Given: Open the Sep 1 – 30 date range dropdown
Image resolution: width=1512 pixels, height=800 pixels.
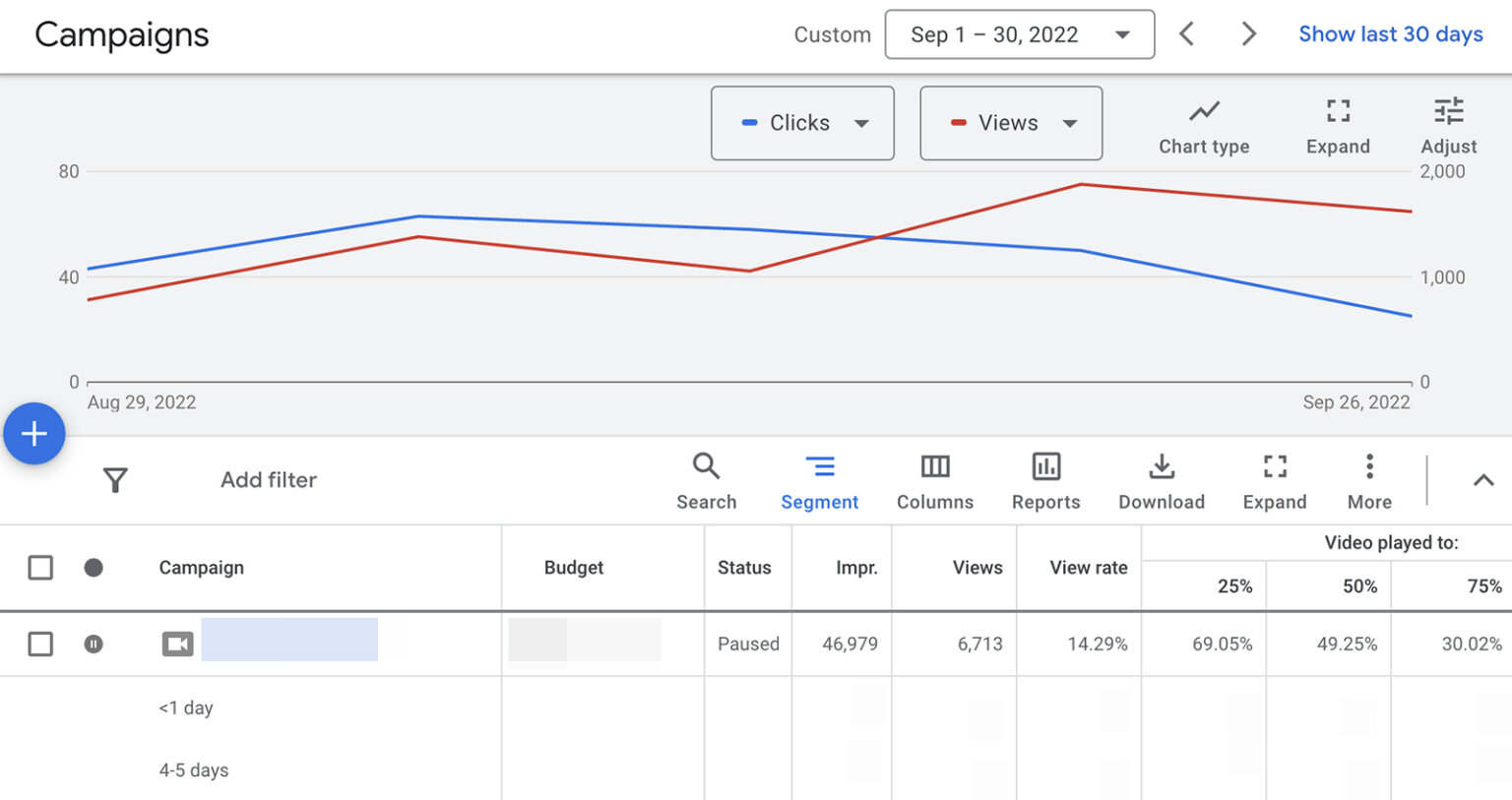Looking at the screenshot, I should [1019, 33].
